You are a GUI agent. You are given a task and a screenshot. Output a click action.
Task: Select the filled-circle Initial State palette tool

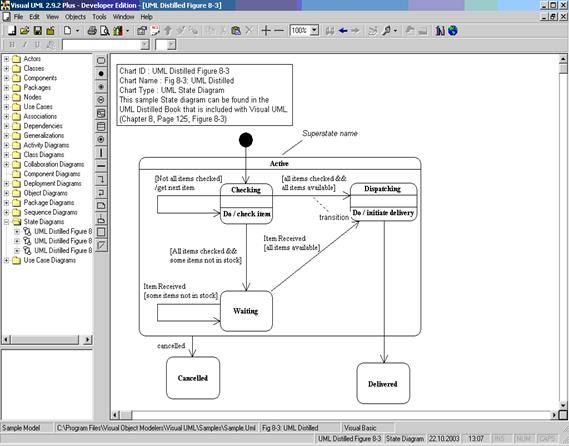click(x=101, y=74)
